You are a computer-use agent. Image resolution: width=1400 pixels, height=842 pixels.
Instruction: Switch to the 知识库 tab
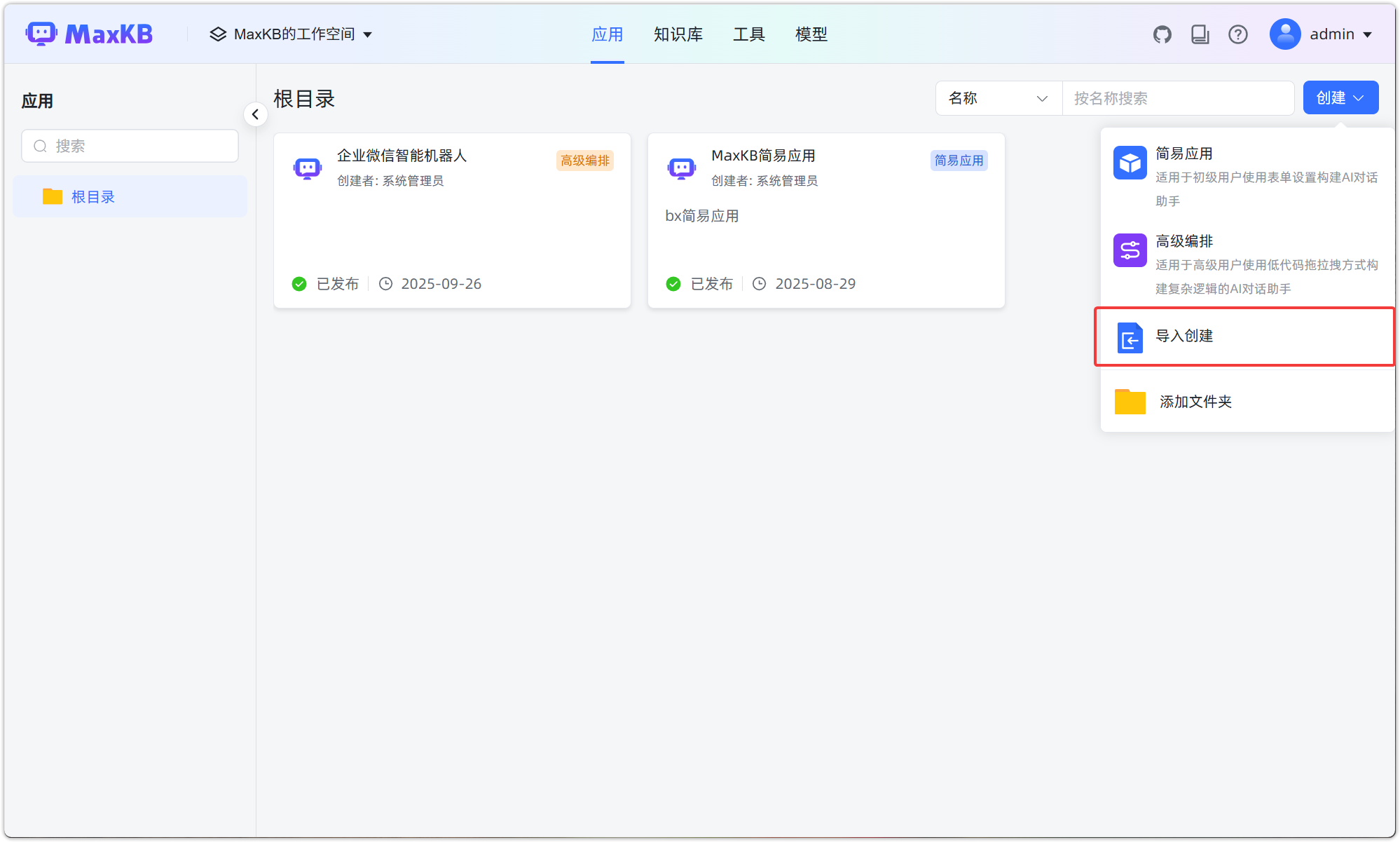(x=678, y=34)
